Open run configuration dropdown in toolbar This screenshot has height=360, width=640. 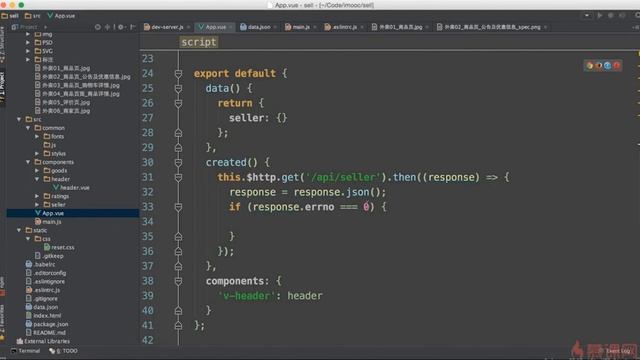coord(587,16)
